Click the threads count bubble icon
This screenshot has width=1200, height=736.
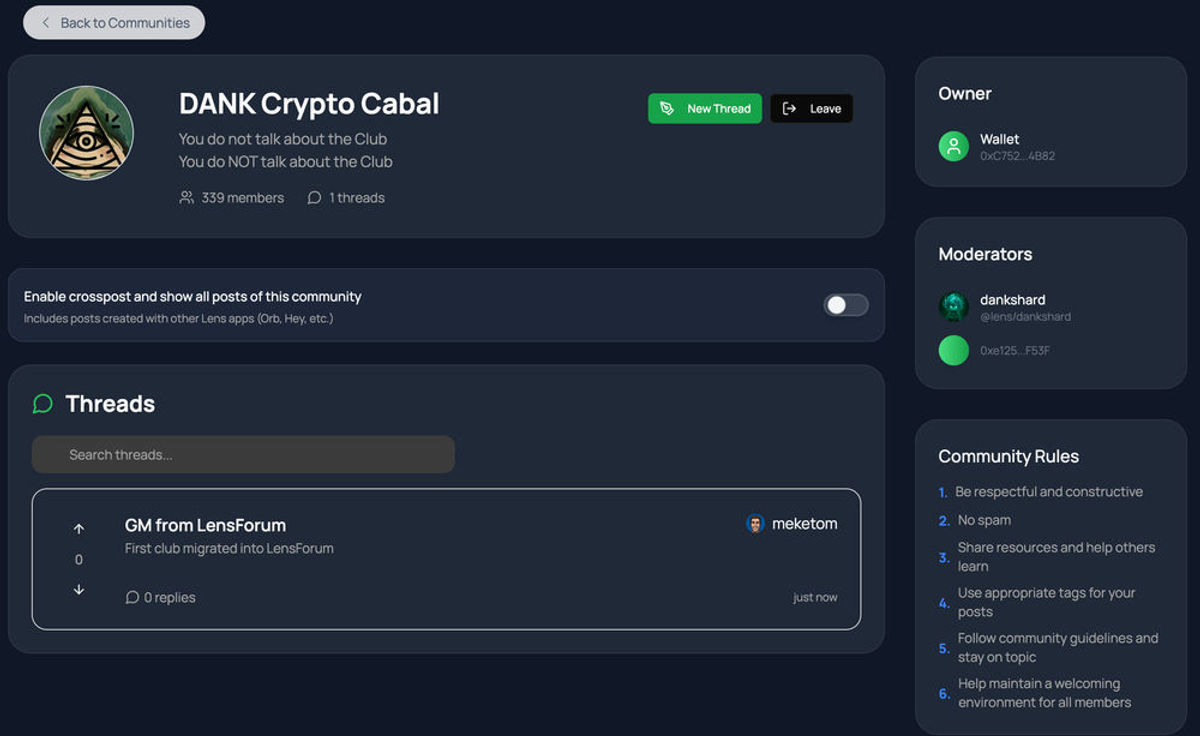tap(314, 198)
